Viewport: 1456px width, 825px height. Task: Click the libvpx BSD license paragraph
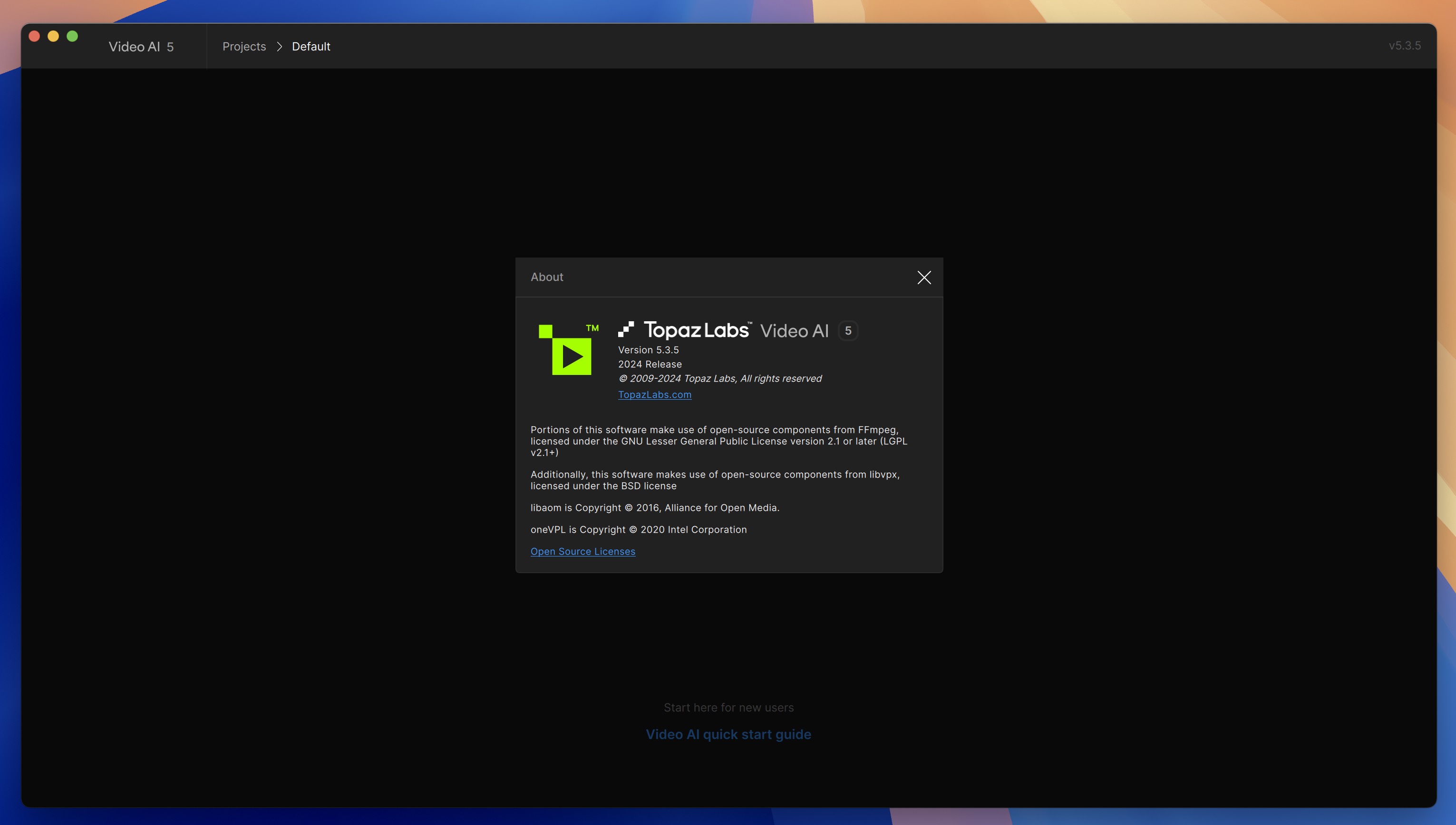click(715, 480)
